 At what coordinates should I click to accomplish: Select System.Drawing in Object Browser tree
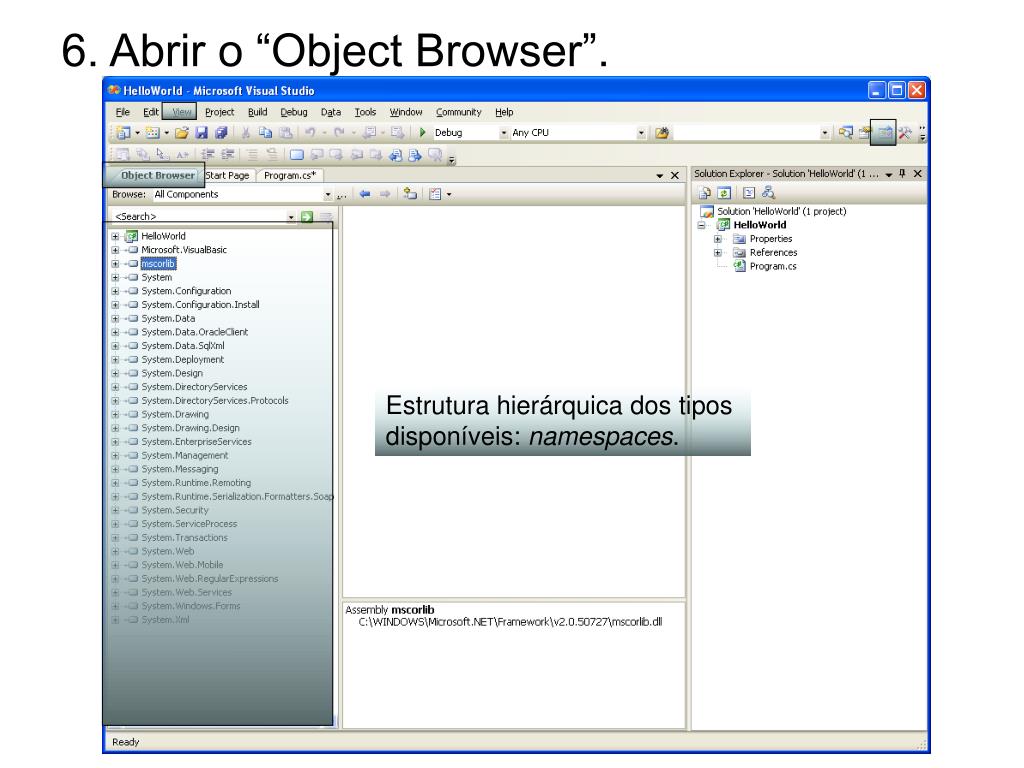pos(175,415)
